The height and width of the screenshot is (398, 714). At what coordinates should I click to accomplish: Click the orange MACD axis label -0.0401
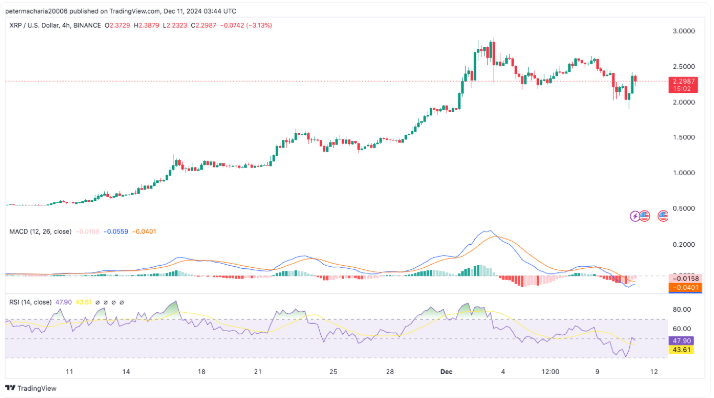[x=685, y=287]
